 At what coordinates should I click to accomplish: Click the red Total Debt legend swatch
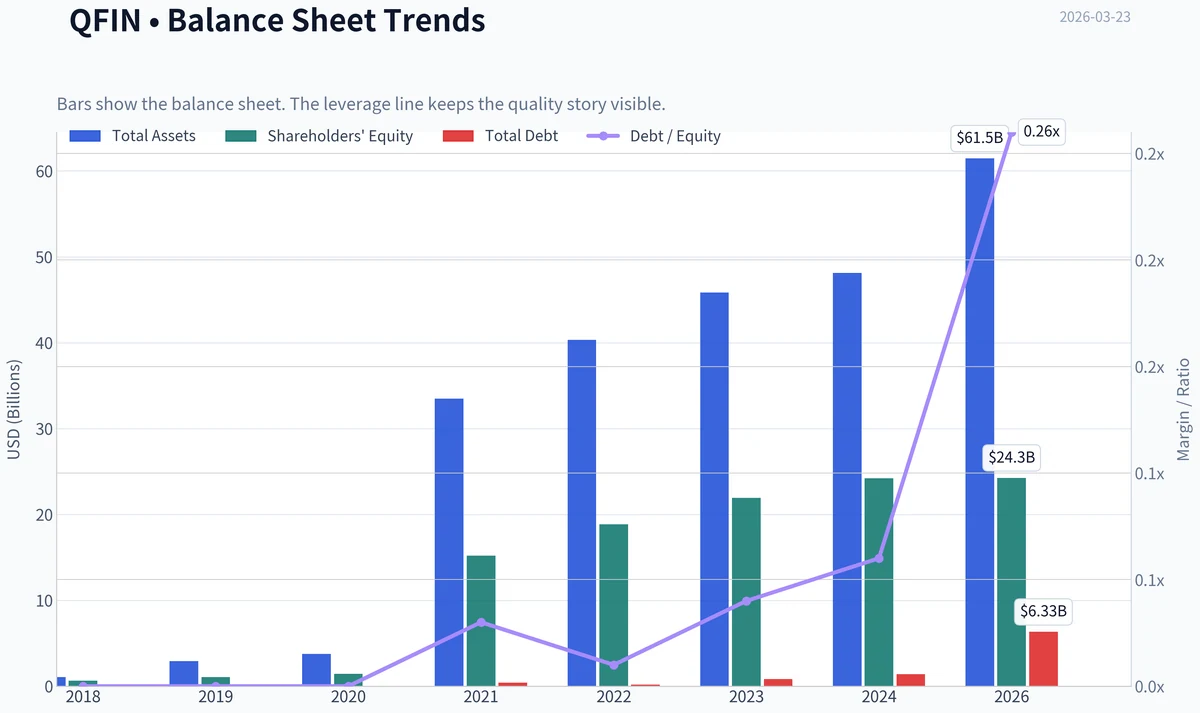pos(458,136)
